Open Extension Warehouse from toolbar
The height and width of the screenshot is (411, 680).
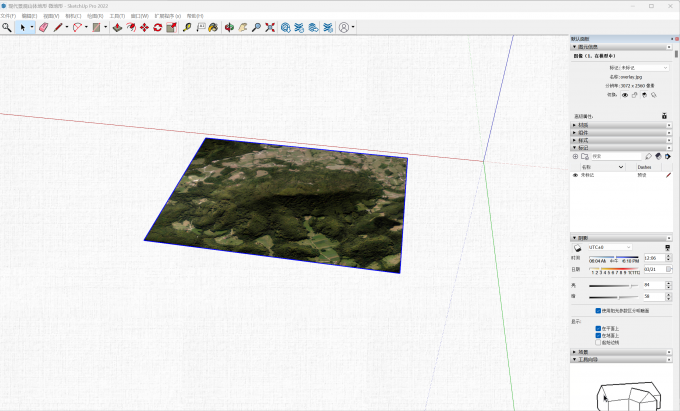(299, 27)
